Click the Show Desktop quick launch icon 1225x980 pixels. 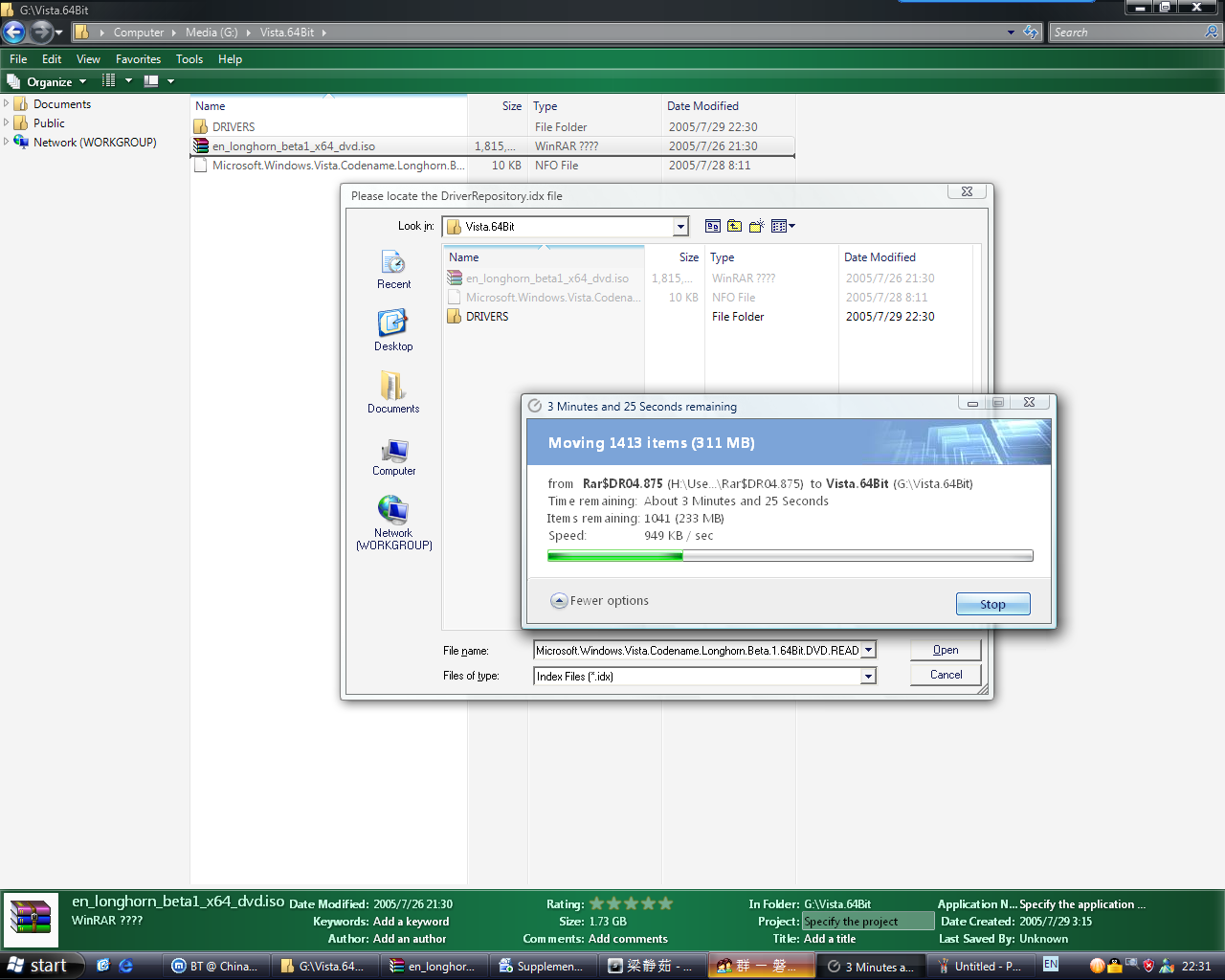pos(103,966)
